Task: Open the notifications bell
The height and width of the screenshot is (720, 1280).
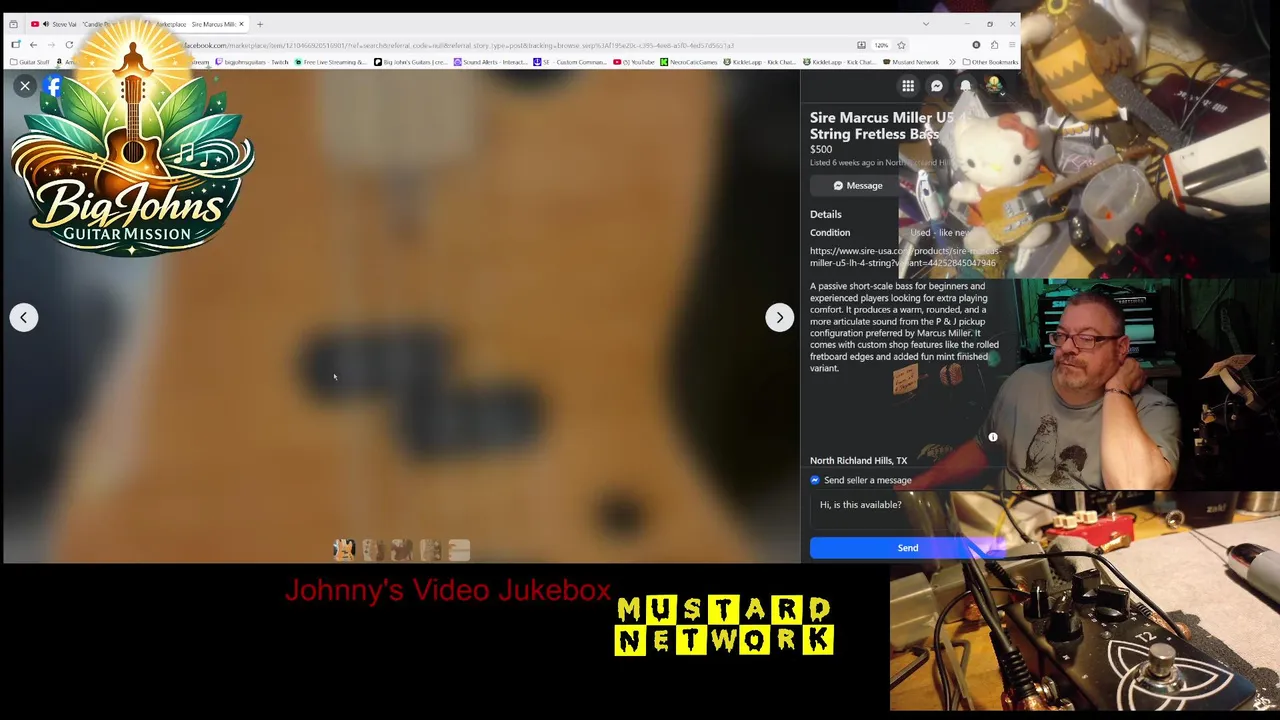Action: [x=966, y=86]
